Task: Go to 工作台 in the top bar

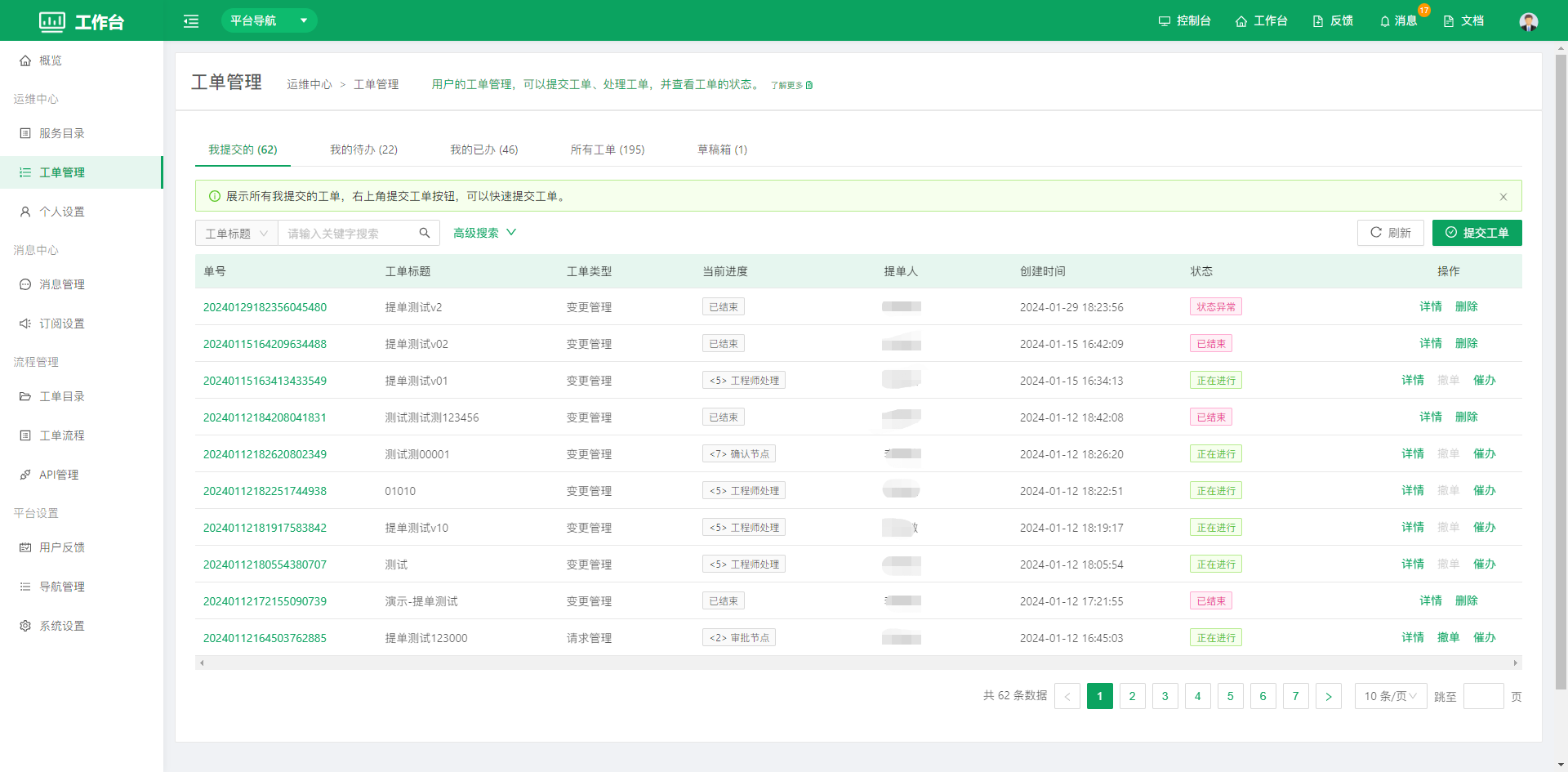Action: [1261, 20]
